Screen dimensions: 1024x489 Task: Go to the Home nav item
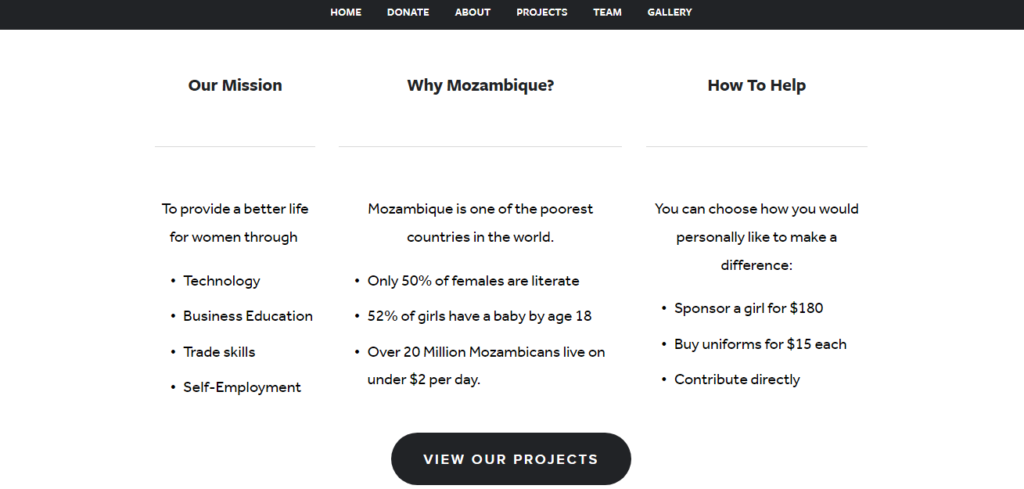point(346,13)
